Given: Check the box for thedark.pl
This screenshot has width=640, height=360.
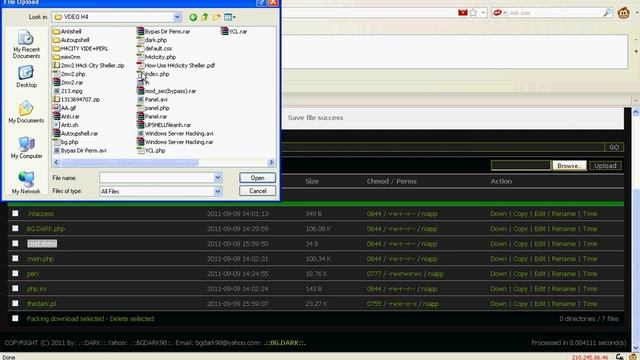Looking at the screenshot, I should 15,303.
